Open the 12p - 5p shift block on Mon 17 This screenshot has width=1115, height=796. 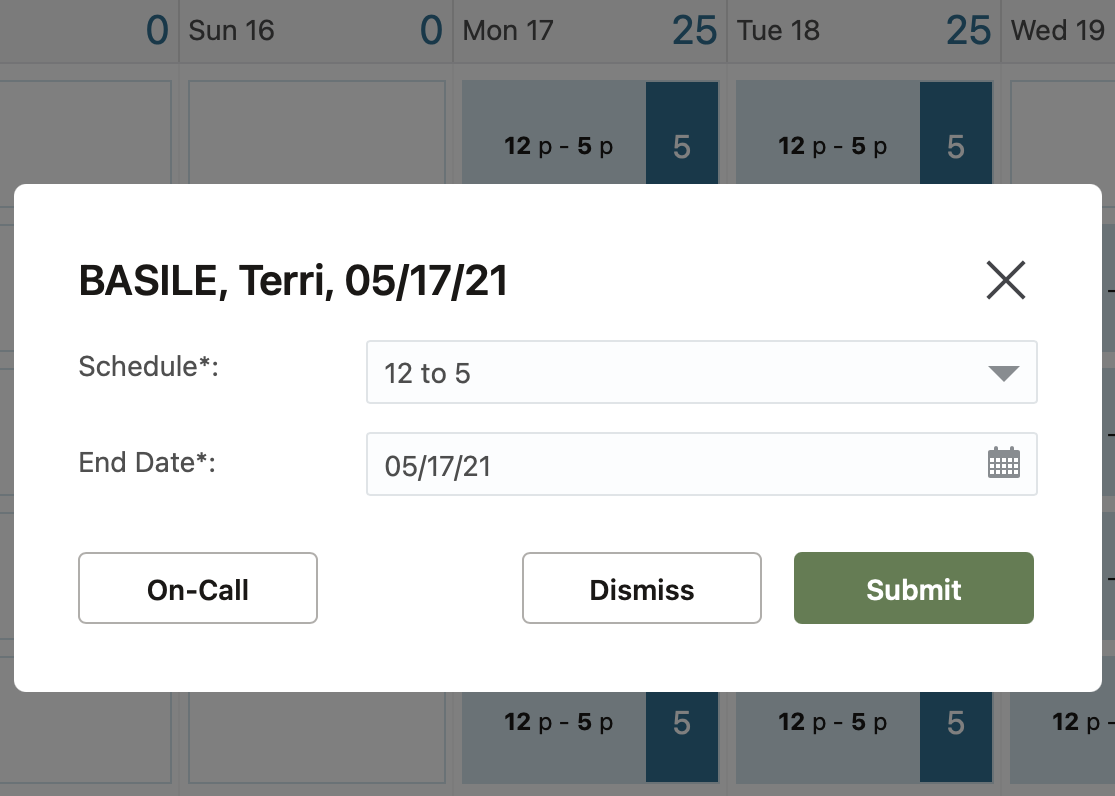(x=557, y=145)
